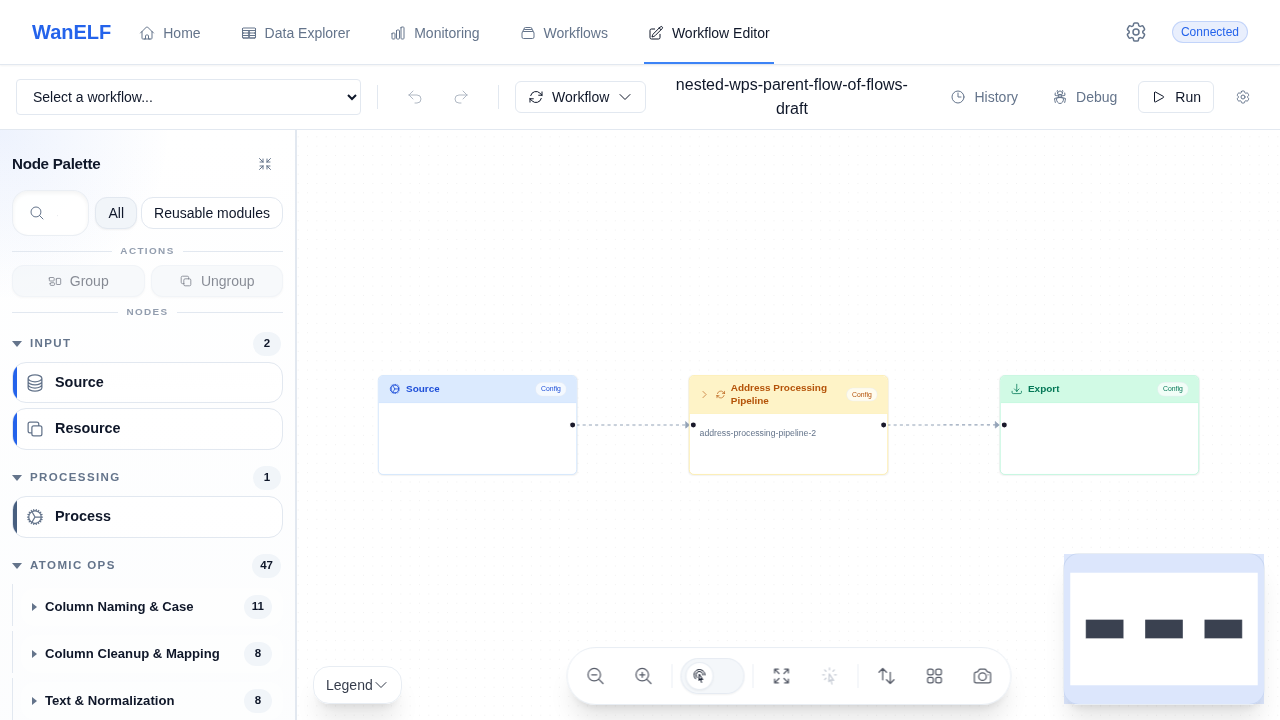
Task: Open the settings gear in the top bar
Action: tap(1135, 32)
